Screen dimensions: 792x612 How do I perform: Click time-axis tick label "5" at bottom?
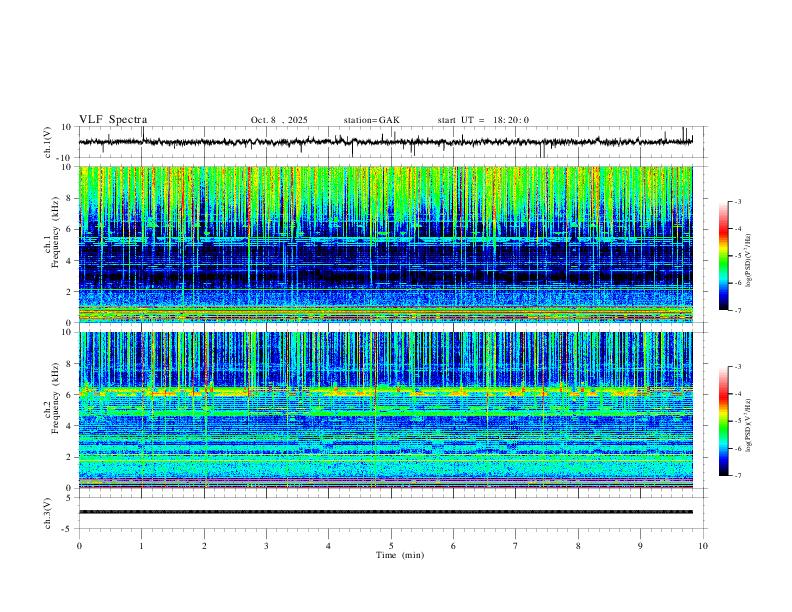(x=391, y=546)
